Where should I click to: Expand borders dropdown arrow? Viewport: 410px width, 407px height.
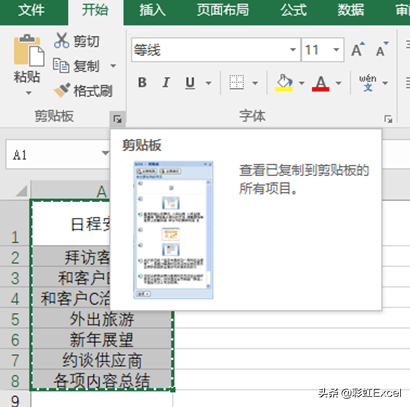[255, 83]
